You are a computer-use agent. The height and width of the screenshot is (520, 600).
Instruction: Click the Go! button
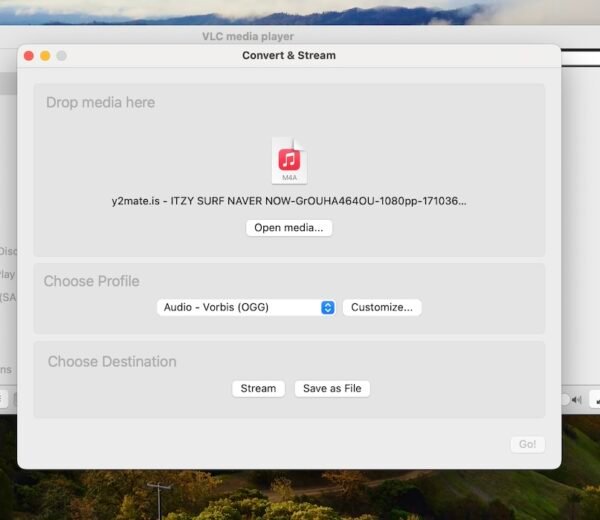click(527, 444)
